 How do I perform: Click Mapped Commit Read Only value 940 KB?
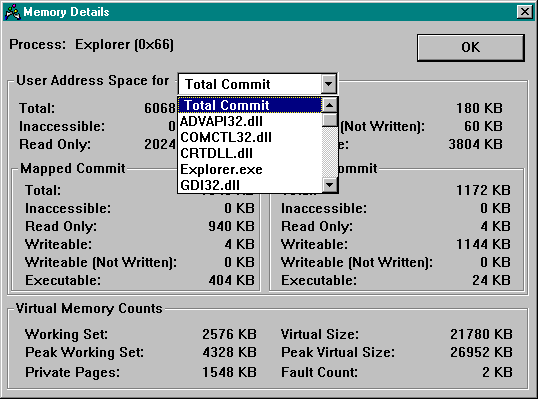coord(231,226)
